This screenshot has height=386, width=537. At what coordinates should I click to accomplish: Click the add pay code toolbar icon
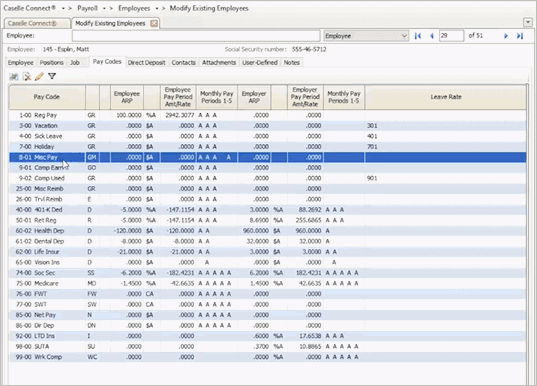[x=14, y=77]
